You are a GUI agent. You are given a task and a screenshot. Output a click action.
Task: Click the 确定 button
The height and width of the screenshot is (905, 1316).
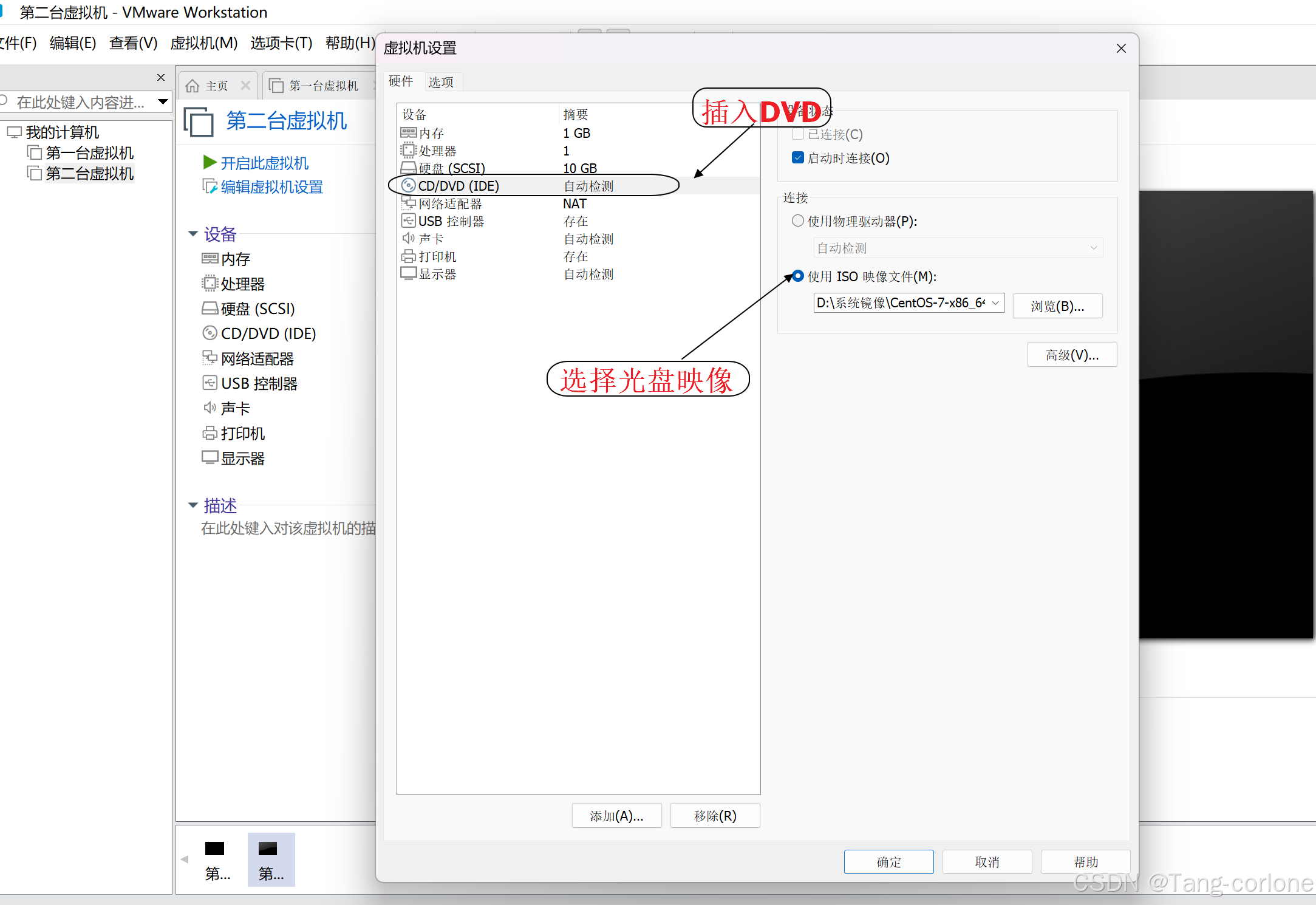pyautogui.click(x=888, y=862)
